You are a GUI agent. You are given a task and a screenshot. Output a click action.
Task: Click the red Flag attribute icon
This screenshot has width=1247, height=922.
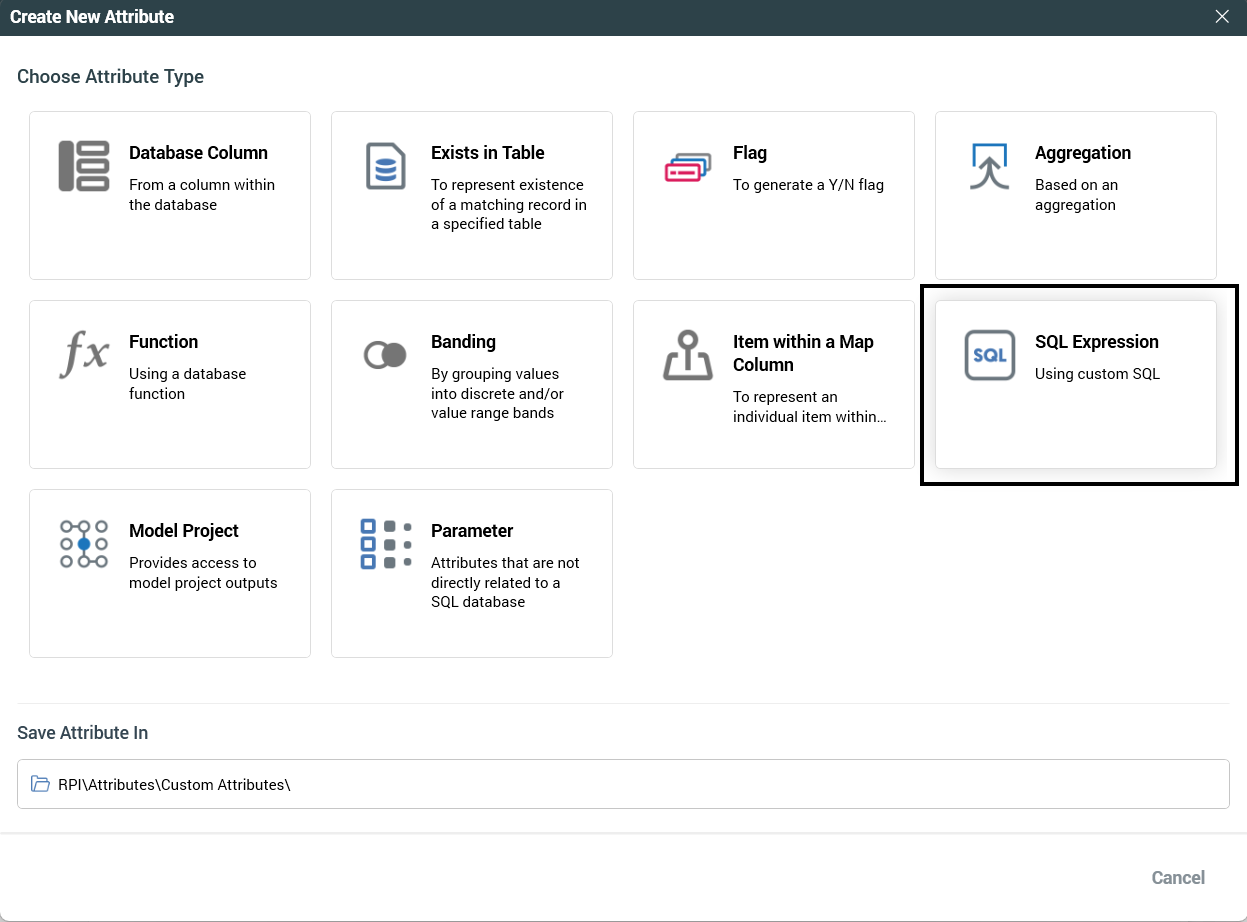tap(688, 167)
